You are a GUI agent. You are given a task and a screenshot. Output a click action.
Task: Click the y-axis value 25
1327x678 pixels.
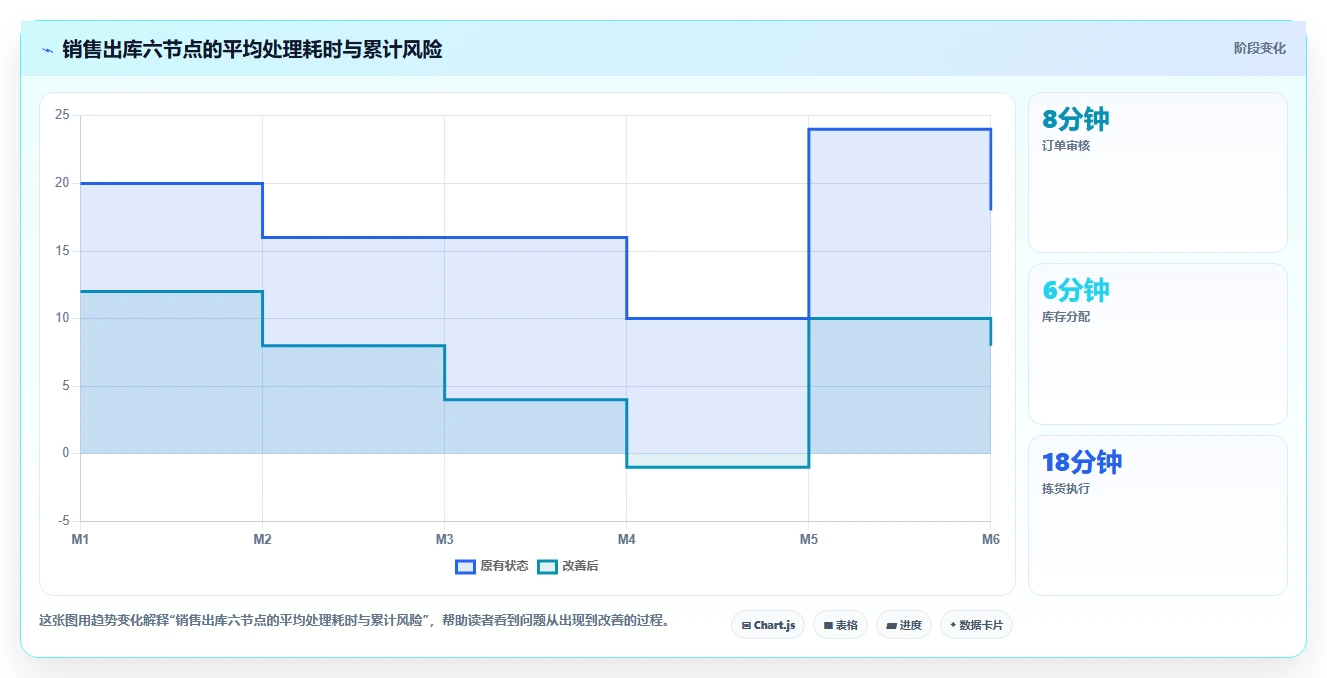tap(62, 115)
